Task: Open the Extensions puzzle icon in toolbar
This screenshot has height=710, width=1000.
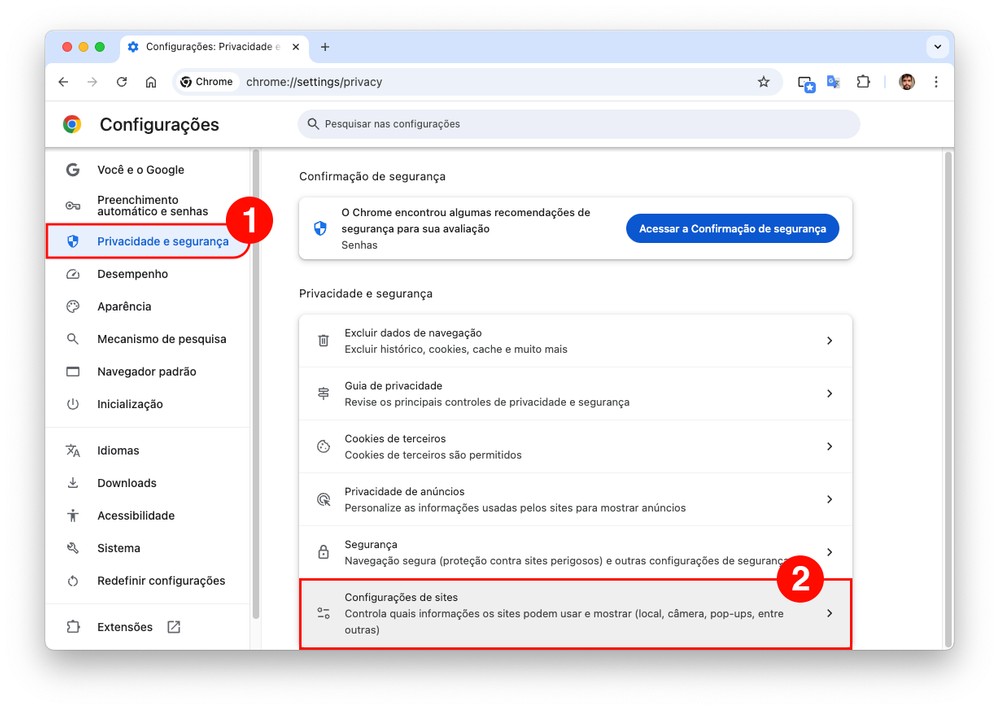Action: click(863, 82)
